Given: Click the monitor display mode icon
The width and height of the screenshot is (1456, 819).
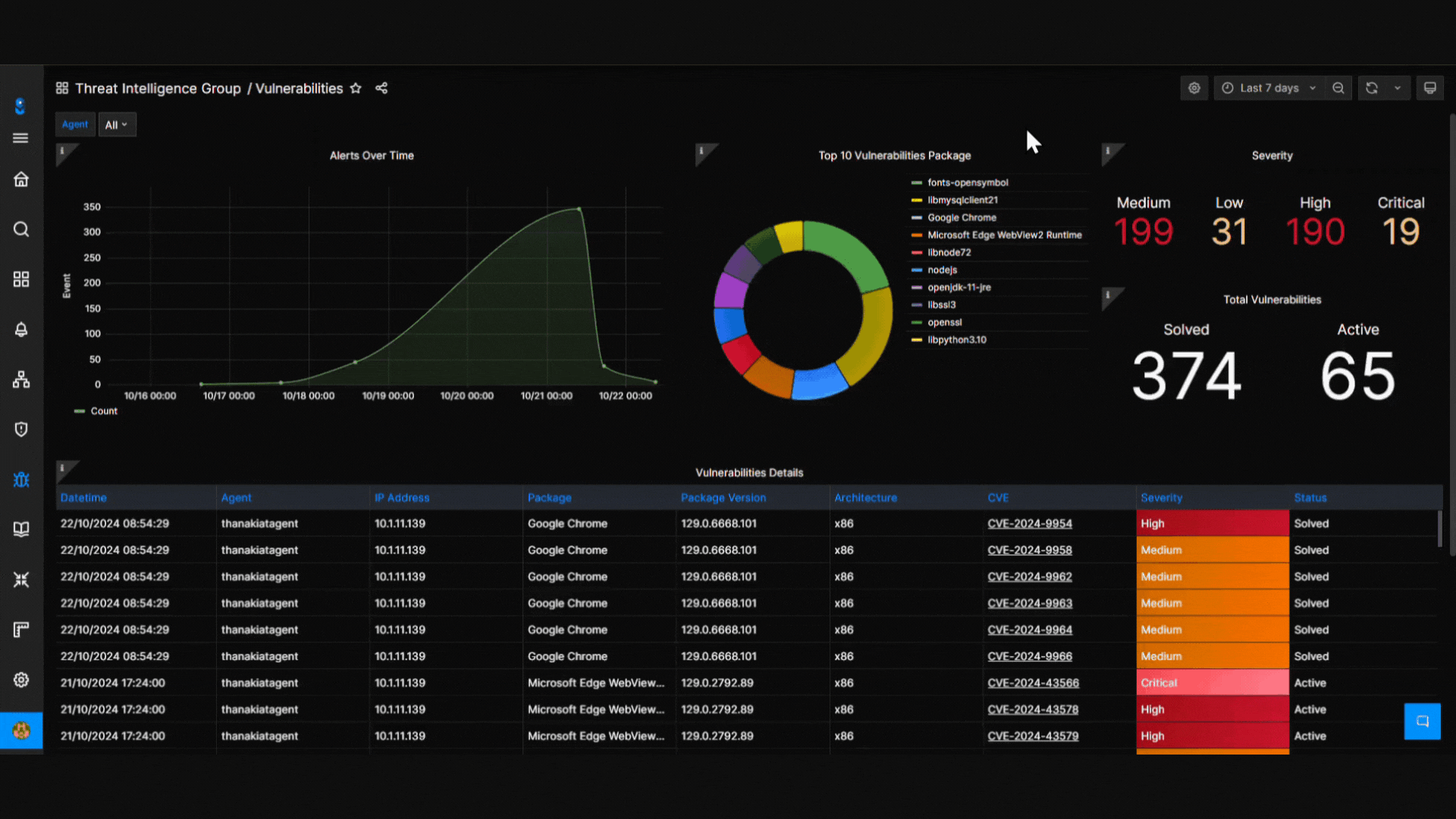Looking at the screenshot, I should pyautogui.click(x=1430, y=88).
